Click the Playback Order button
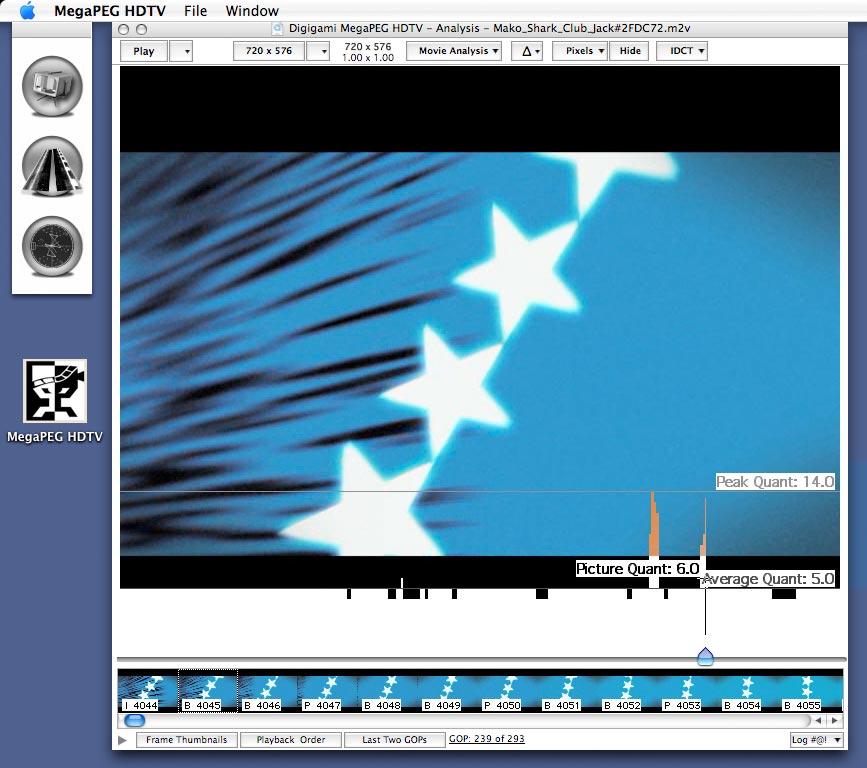 [x=291, y=740]
